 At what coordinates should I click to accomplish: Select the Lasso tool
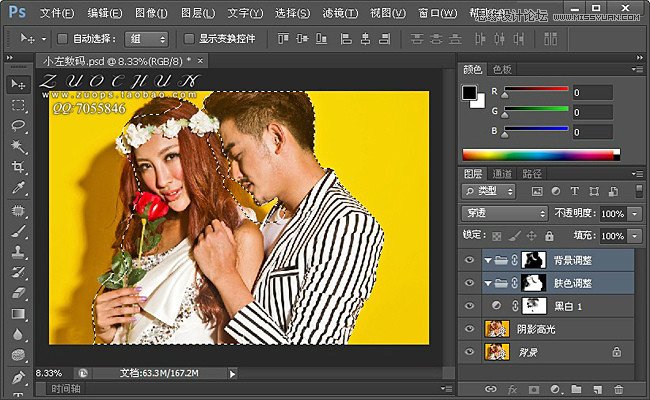[18, 126]
